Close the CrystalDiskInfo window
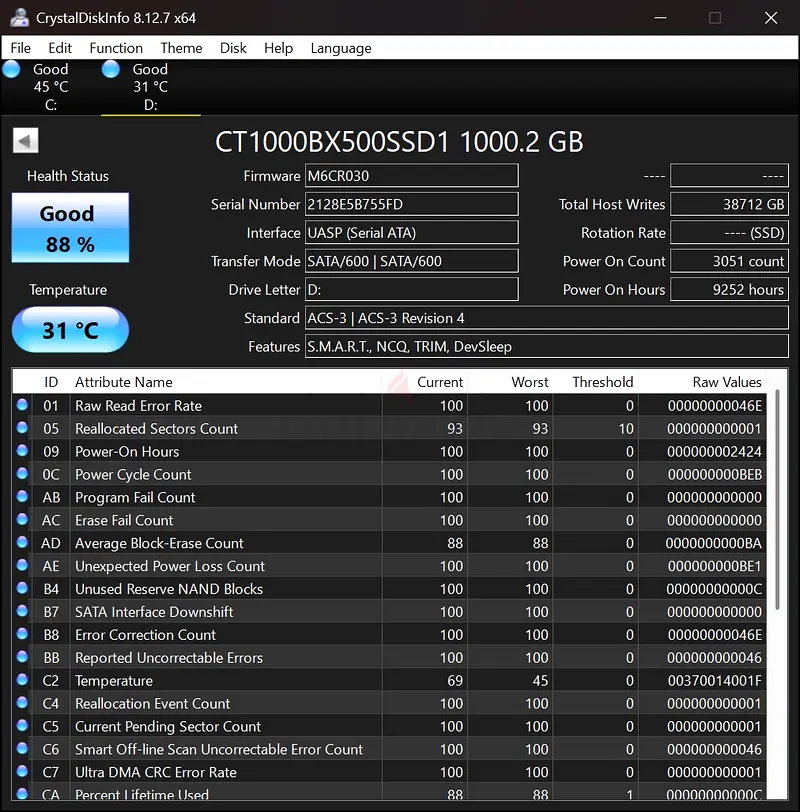The image size is (800, 812). (771, 18)
